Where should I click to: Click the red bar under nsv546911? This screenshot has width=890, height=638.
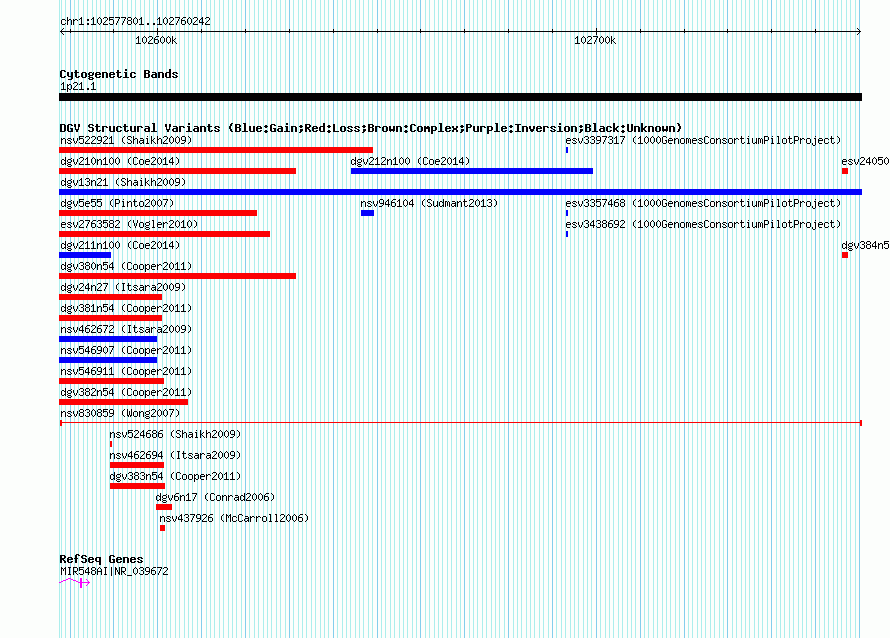click(x=111, y=381)
